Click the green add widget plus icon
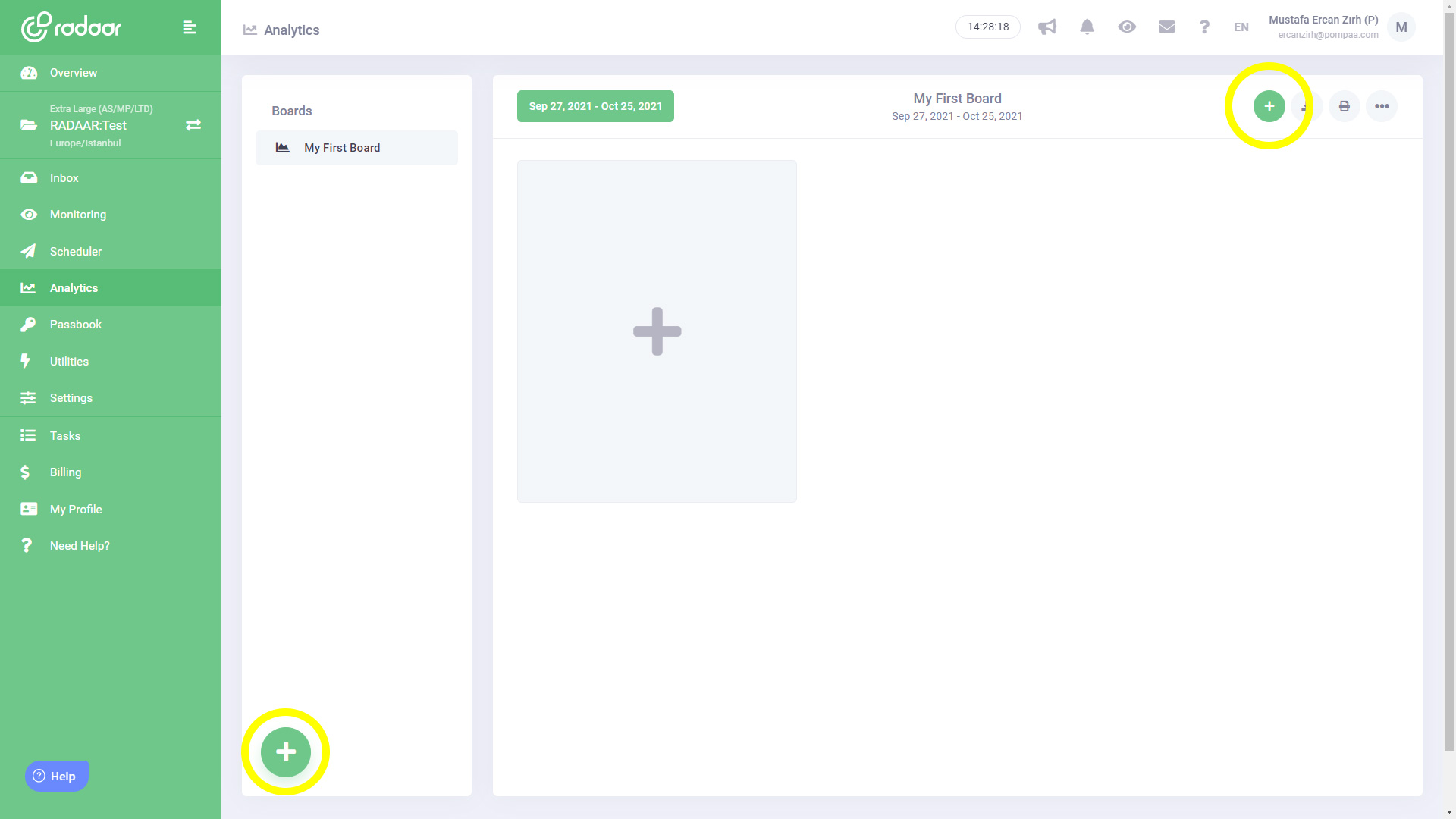The height and width of the screenshot is (819, 1456). [1269, 106]
